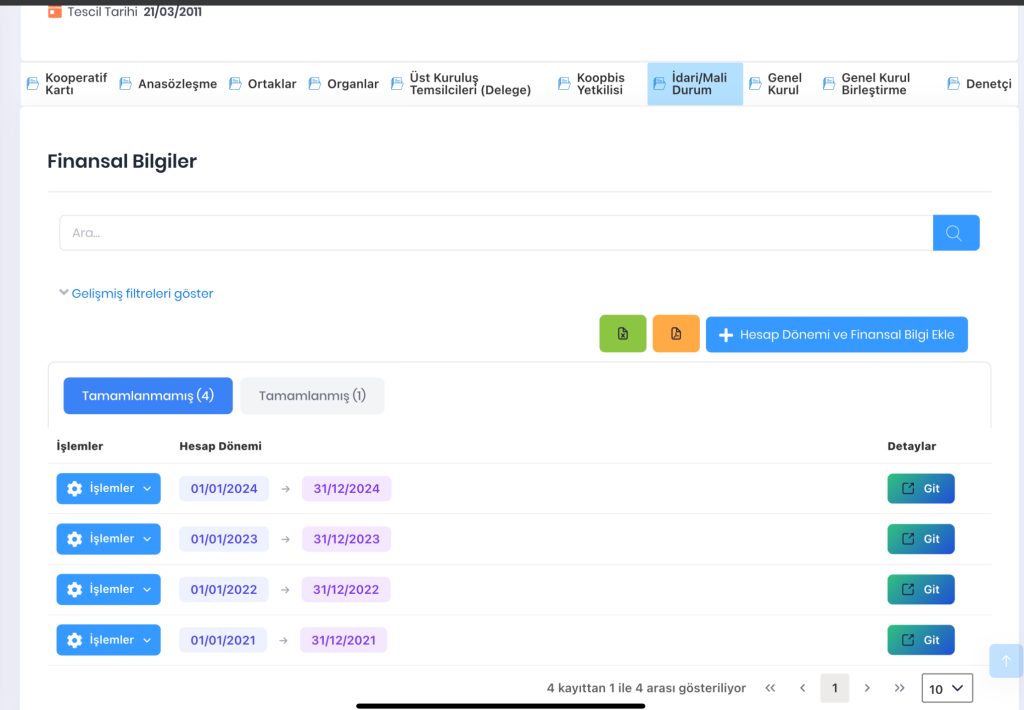Screen dimensions: 1024x710
Task: Go to next page arrow
Action: [x=867, y=688]
